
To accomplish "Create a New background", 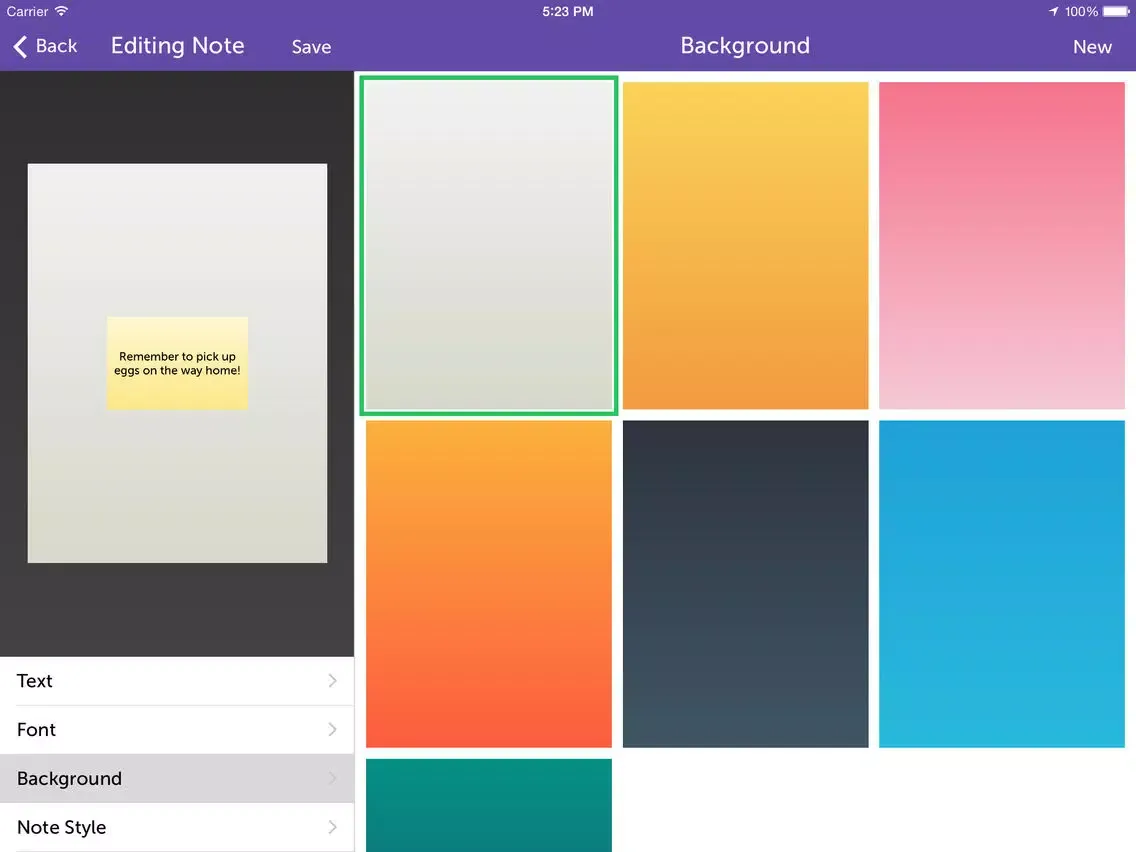I will pyautogui.click(x=1092, y=47).
